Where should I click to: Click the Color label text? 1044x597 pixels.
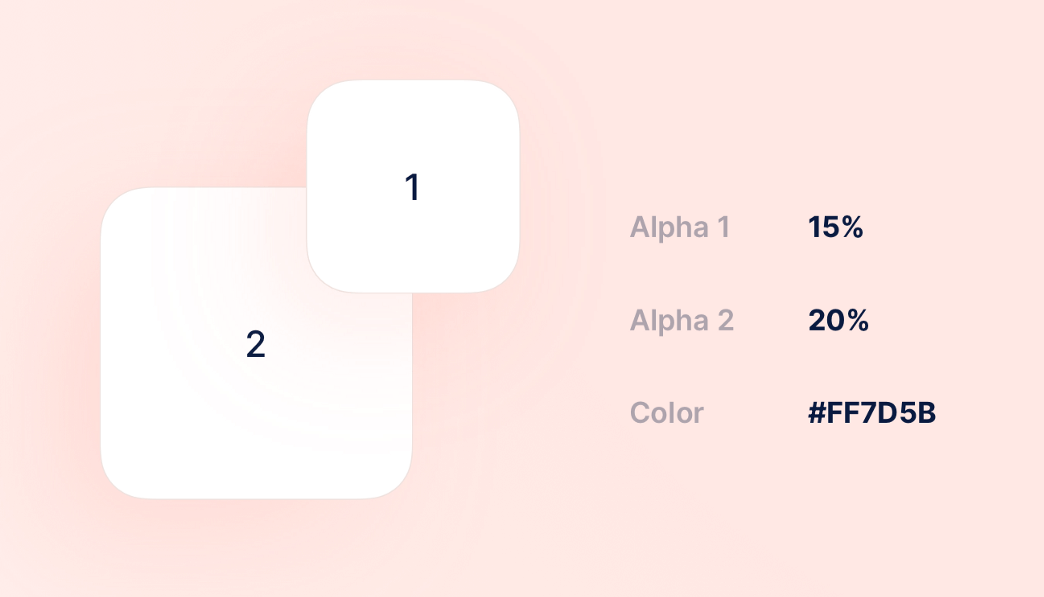667,413
